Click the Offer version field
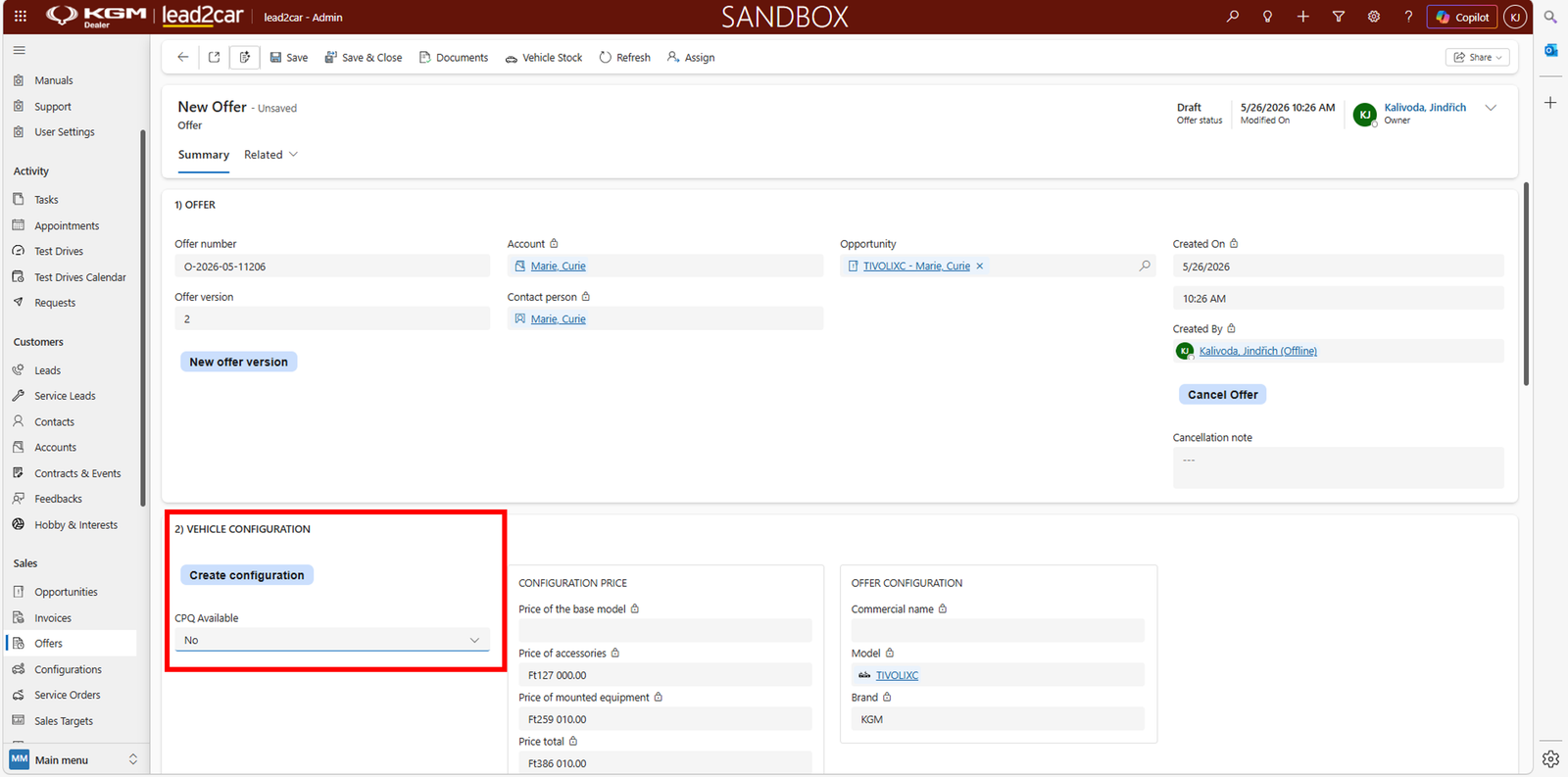The height and width of the screenshot is (777, 1568). click(x=332, y=318)
